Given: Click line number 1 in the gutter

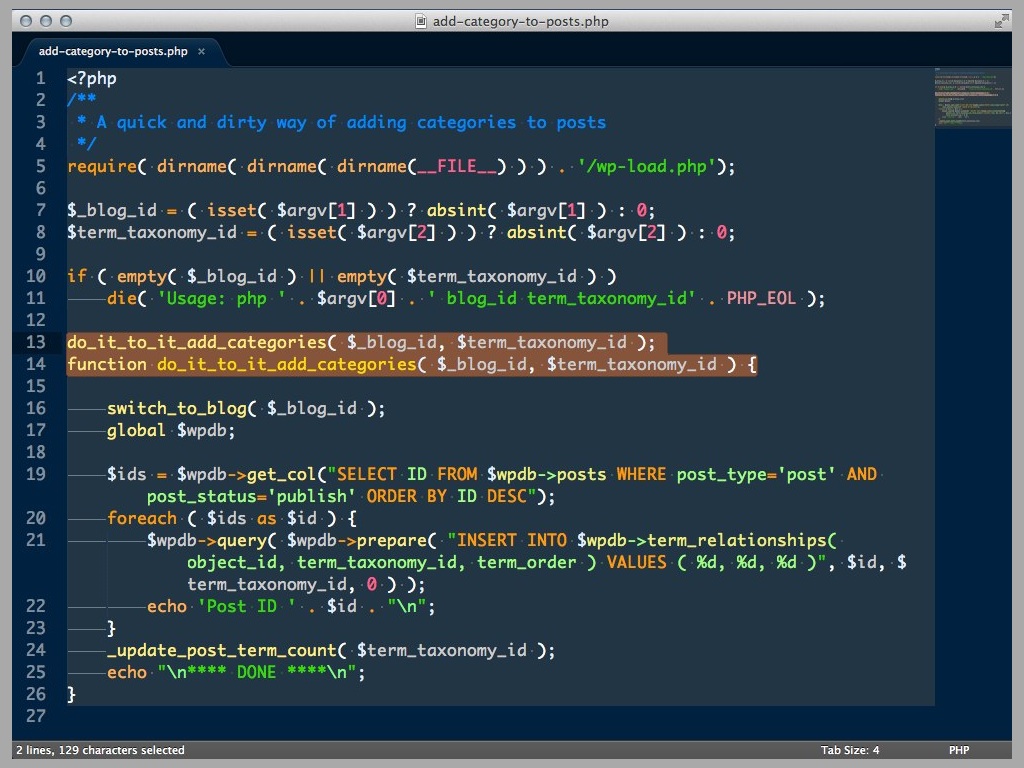Looking at the screenshot, I should pos(40,79).
